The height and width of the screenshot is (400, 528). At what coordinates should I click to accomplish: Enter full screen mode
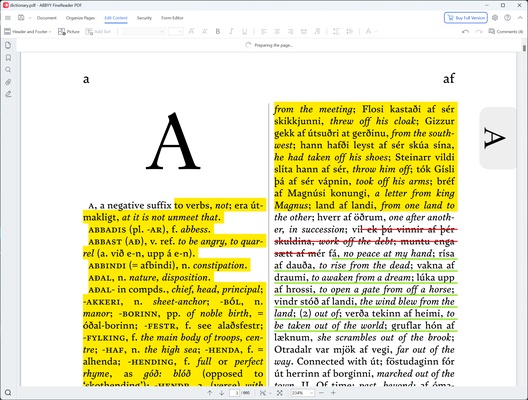point(279,393)
